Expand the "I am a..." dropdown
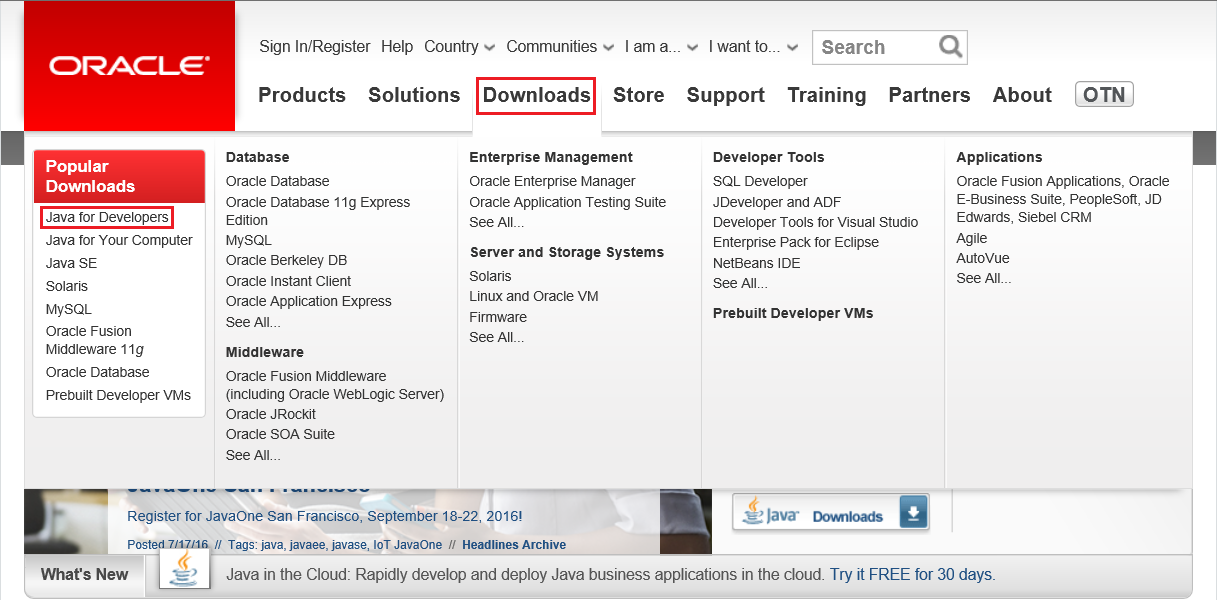 coord(661,46)
